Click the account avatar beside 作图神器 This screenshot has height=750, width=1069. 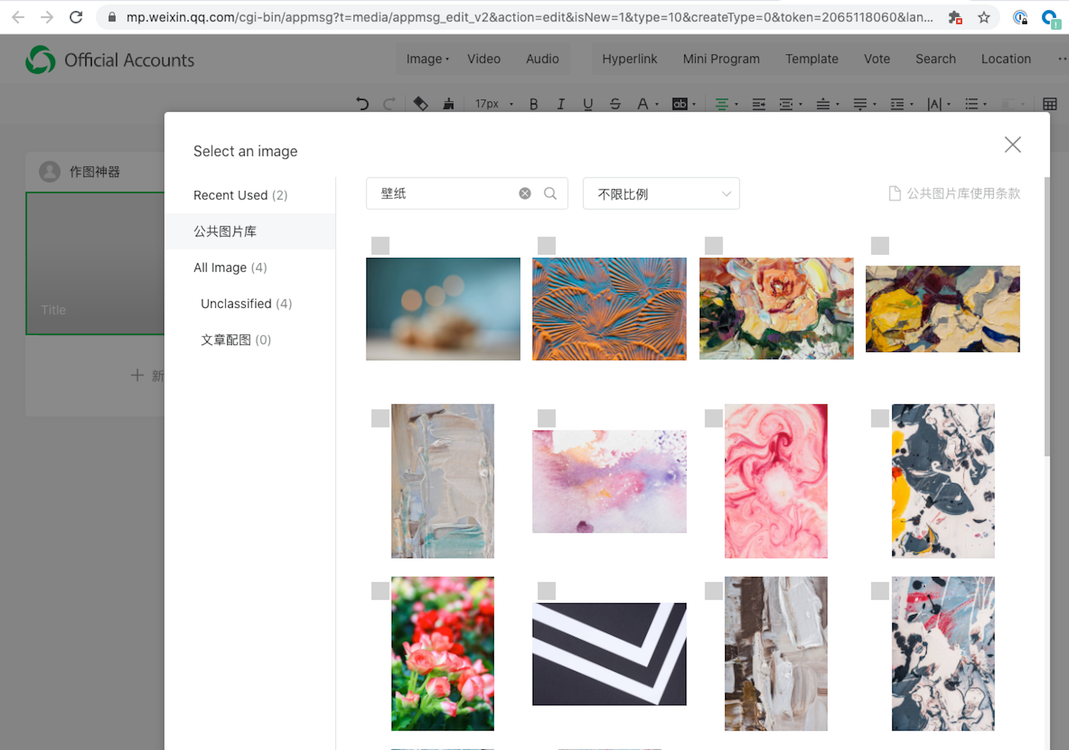pos(49,171)
